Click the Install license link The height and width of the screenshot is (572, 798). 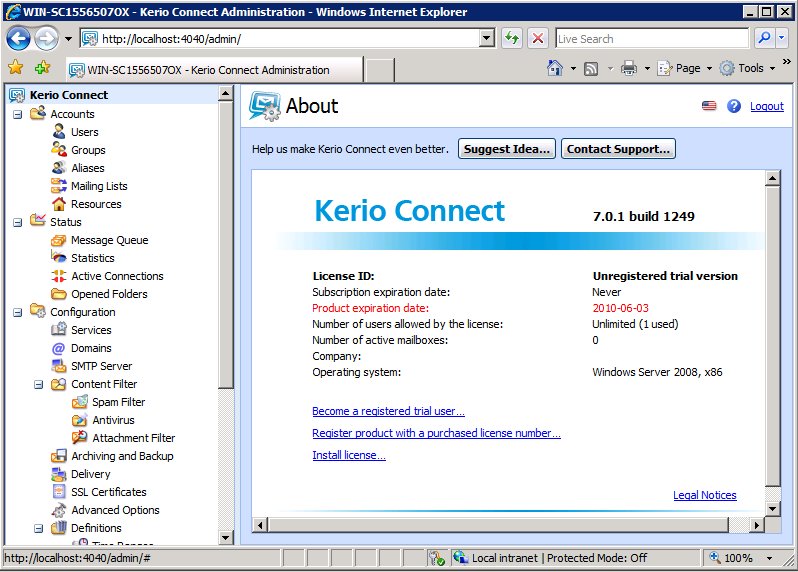tap(349, 455)
